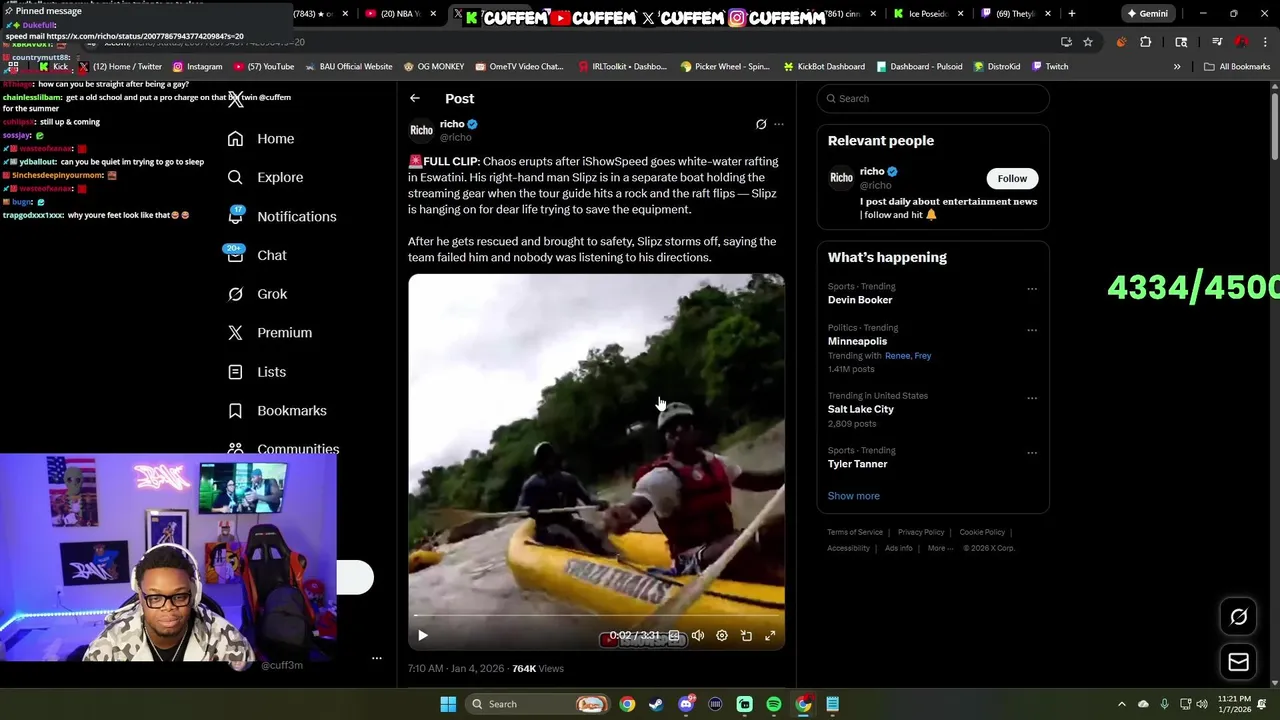This screenshot has height=720, width=1280.
Task: Open Grok in the X sidebar
Action: (x=257, y=294)
